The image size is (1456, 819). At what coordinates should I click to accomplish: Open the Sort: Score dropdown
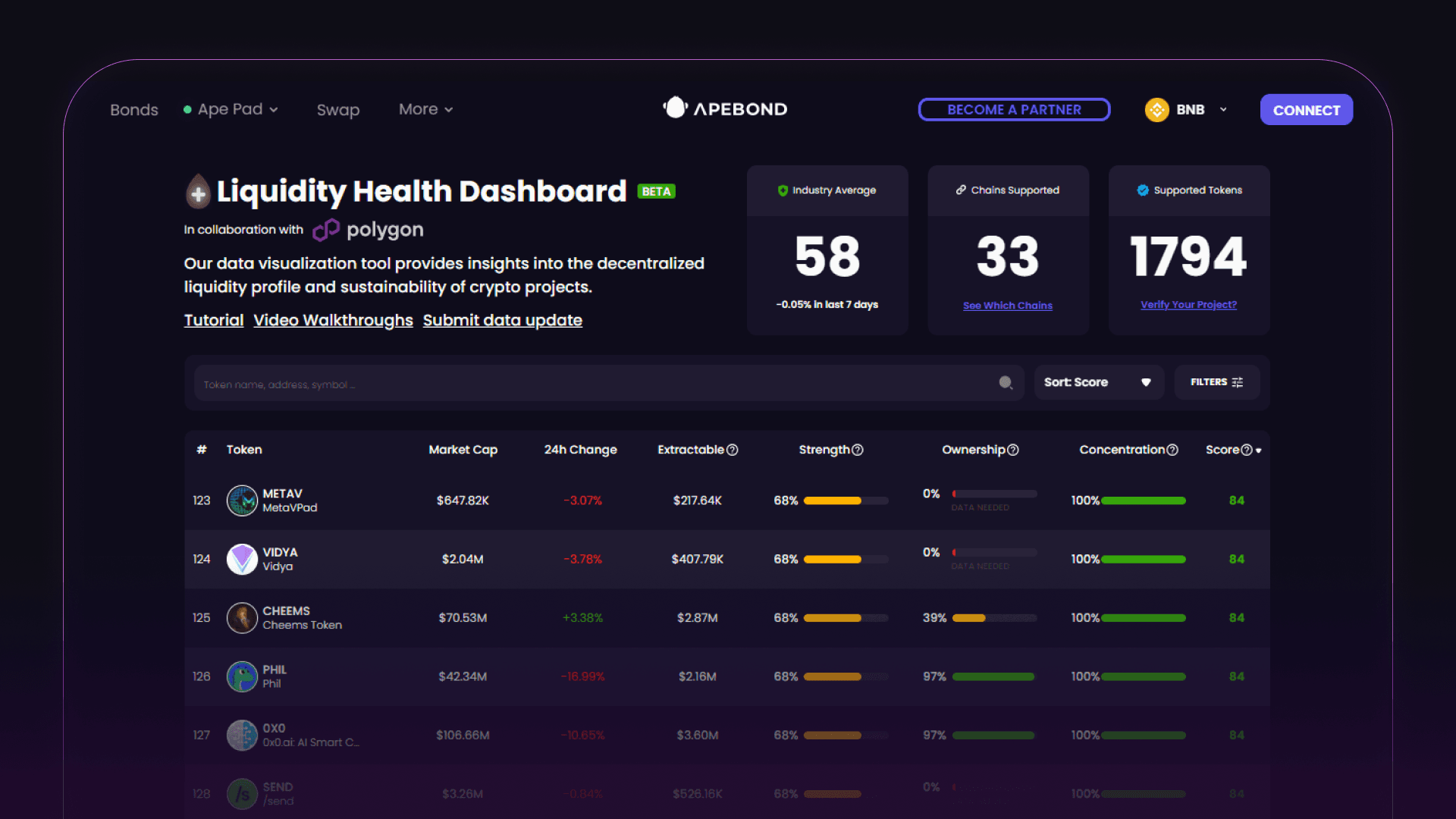click(x=1098, y=382)
